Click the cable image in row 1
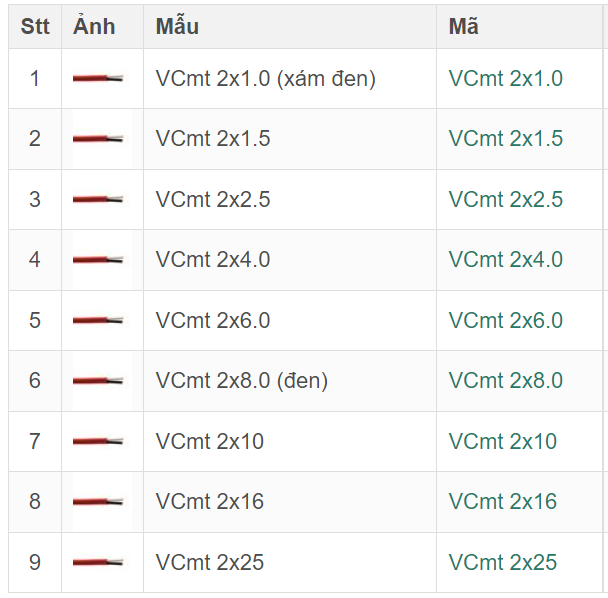Image resolution: width=608 pixels, height=598 pixels. 99,79
